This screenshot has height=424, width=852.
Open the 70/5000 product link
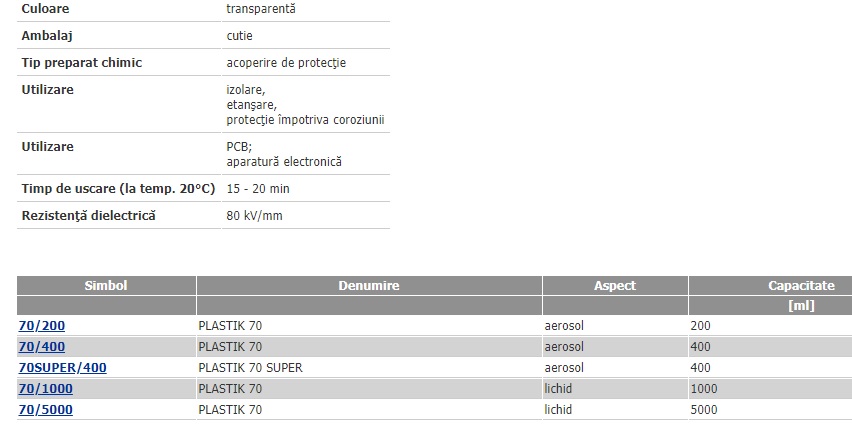[46, 410]
